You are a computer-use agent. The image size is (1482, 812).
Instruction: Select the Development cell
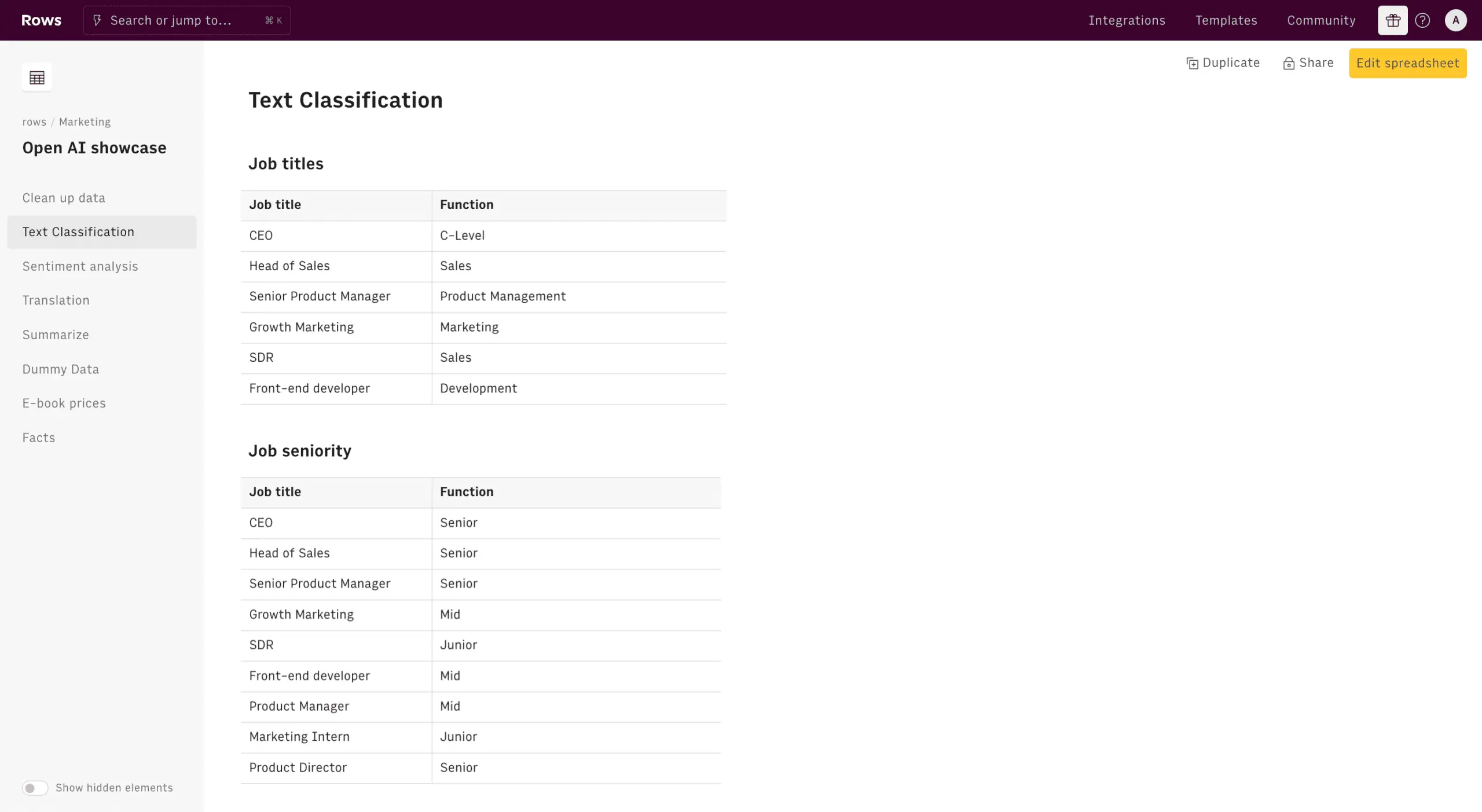tap(579, 388)
